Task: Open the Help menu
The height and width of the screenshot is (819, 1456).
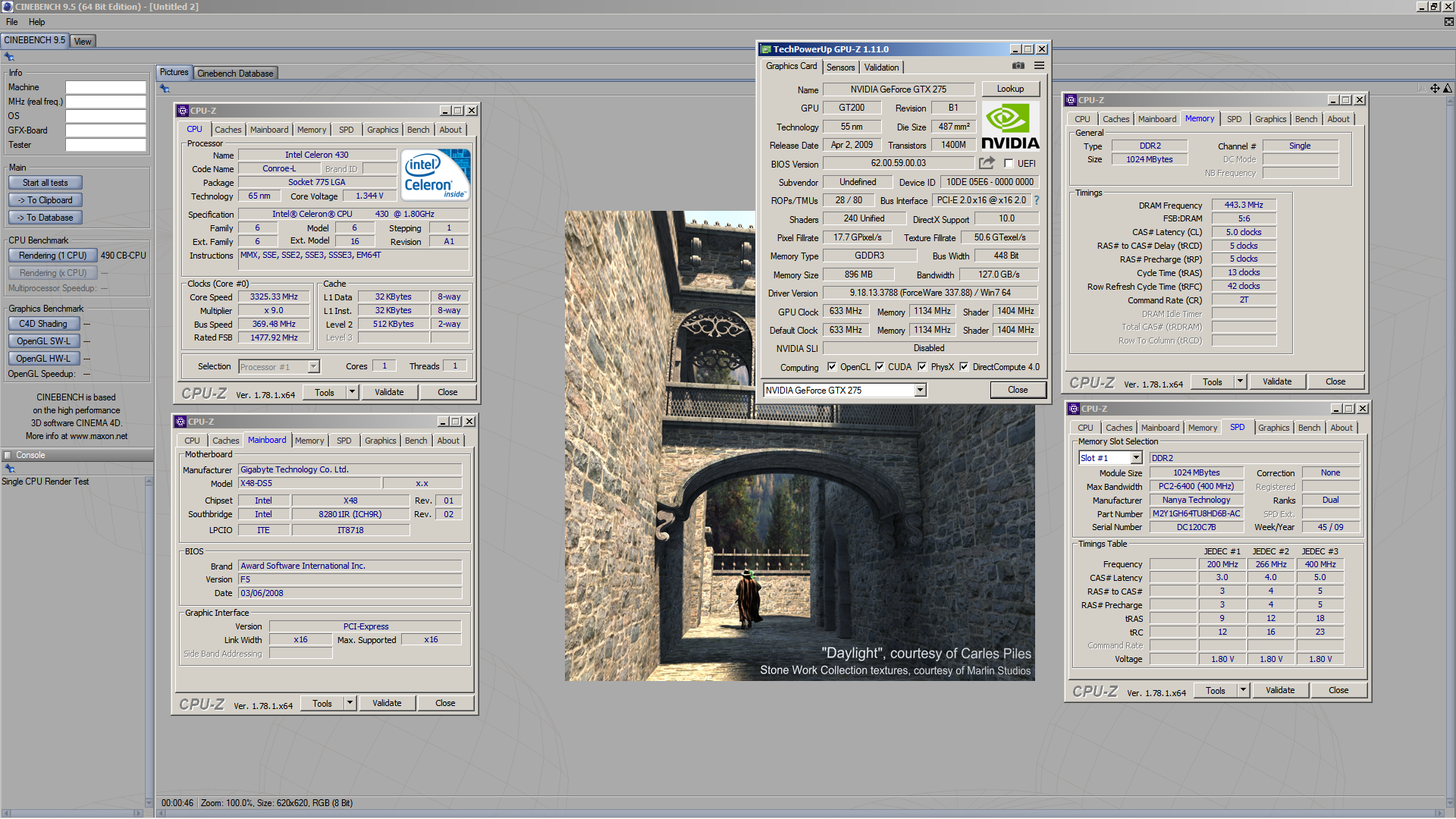Action: (37, 22)
